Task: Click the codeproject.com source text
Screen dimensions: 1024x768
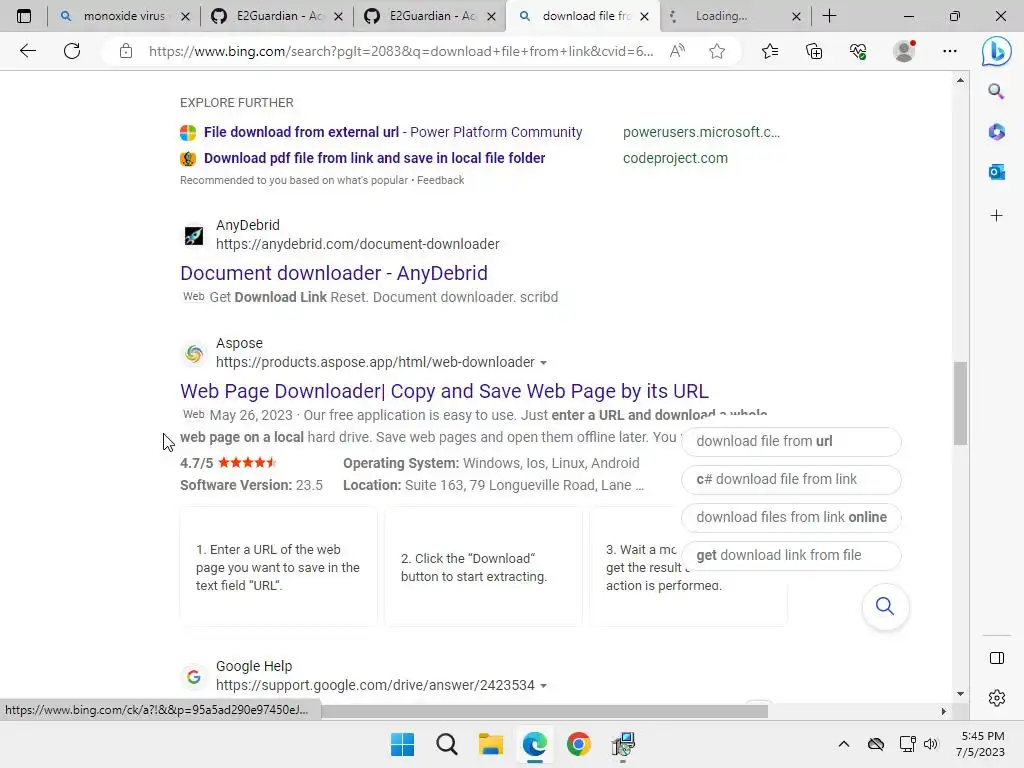Action: [x=675, y=158]
